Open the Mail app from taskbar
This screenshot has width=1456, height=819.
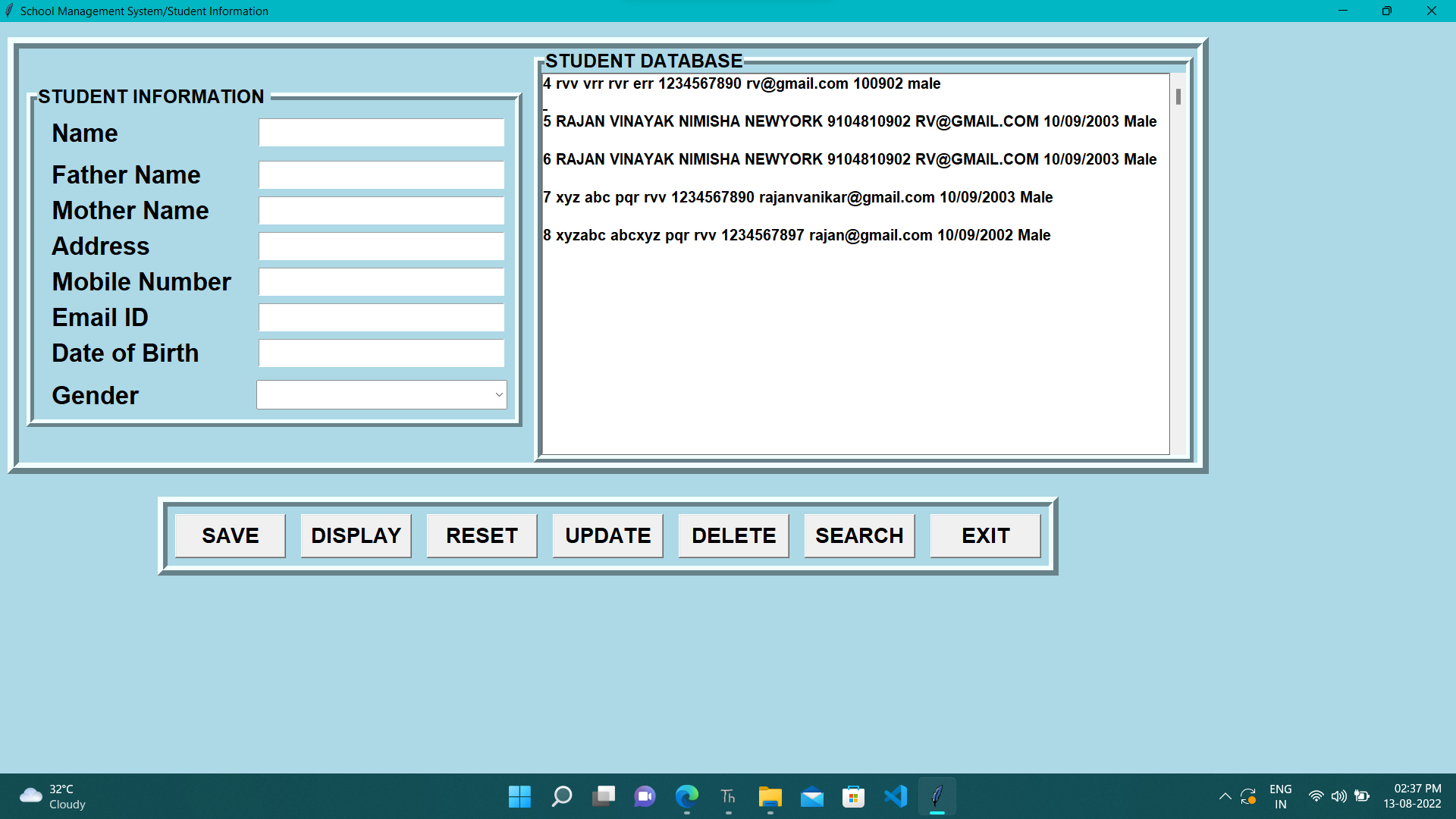[811, 796]
